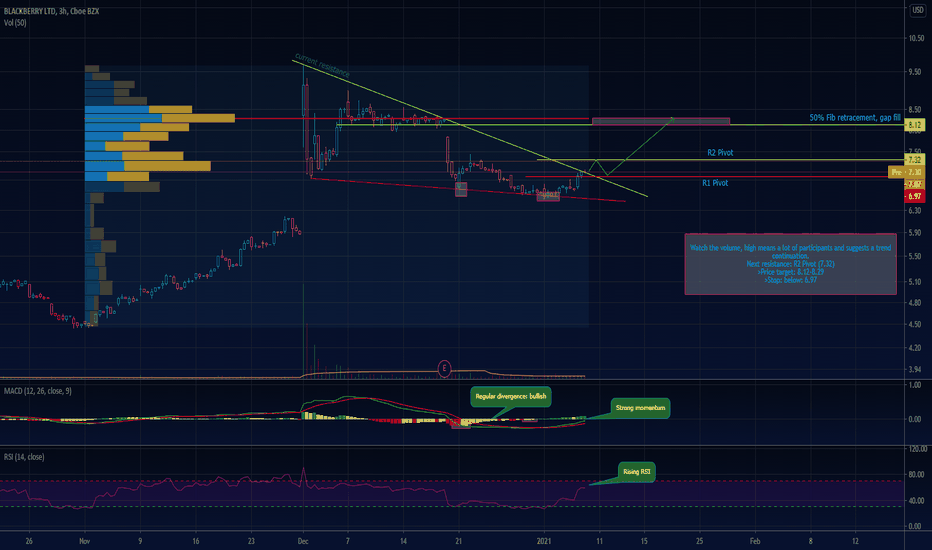Click the 'R2 Pivot' label
Screen dimensions: 932x550
tap(720, 153)
